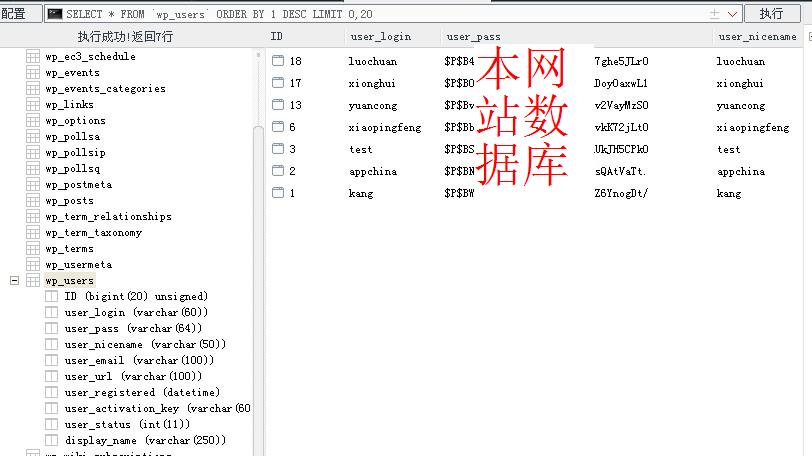Click the user_pass column header
Screen dimensions: 812x456
[x=473, y=37]
